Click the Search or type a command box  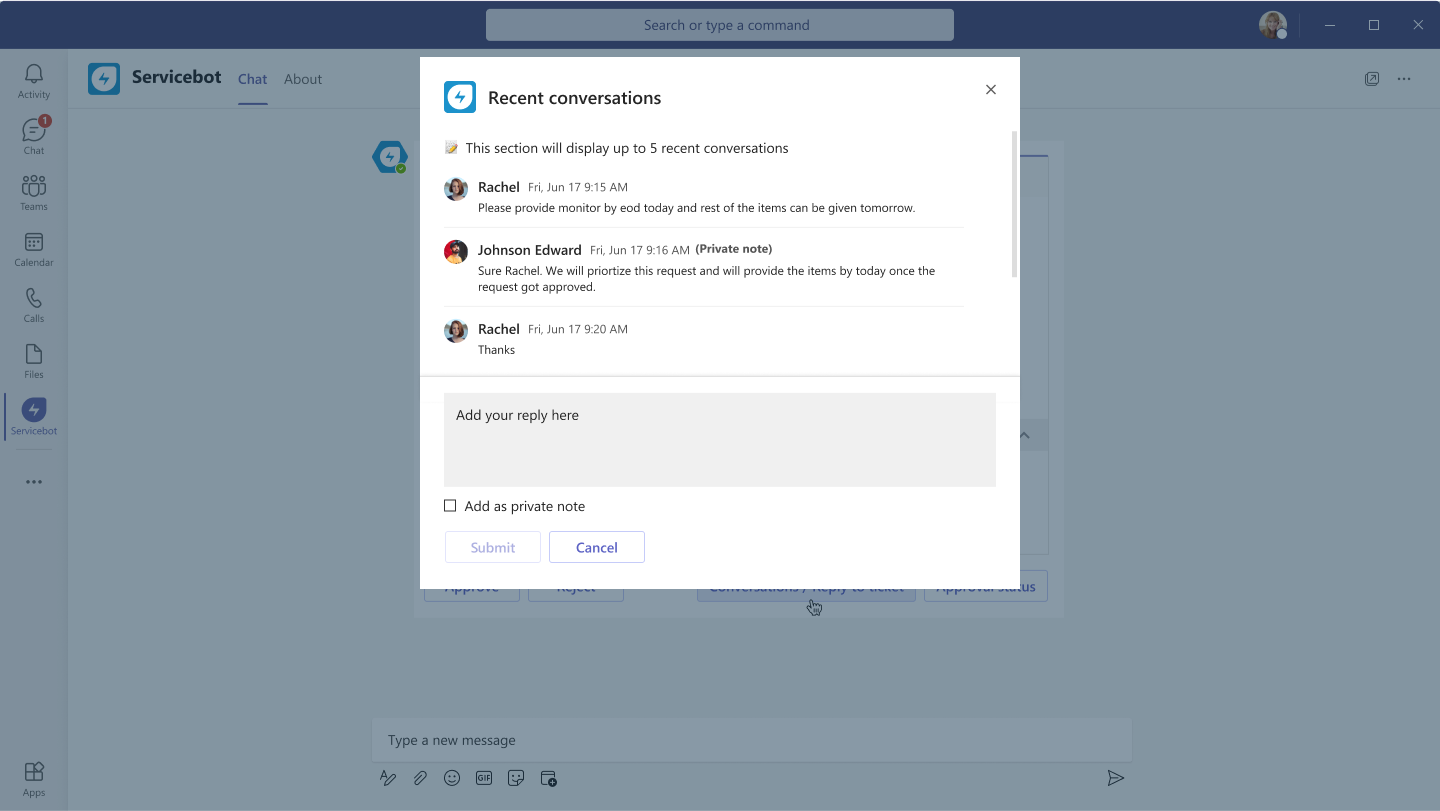pyautogui.click(x=720, y=25)
